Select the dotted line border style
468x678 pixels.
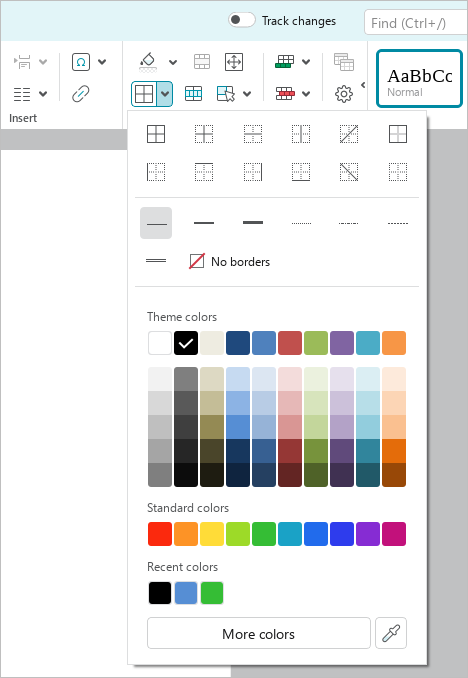(301, 223)
